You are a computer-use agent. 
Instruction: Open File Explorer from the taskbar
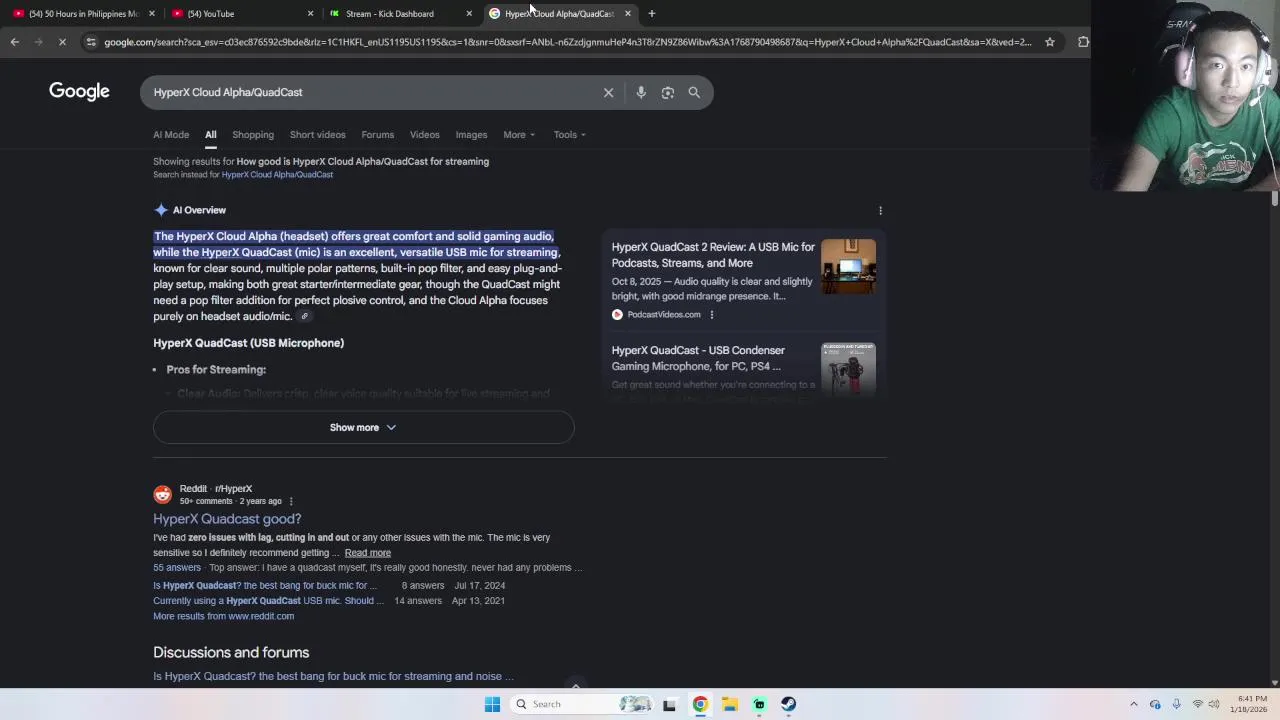tap(730, 704)
